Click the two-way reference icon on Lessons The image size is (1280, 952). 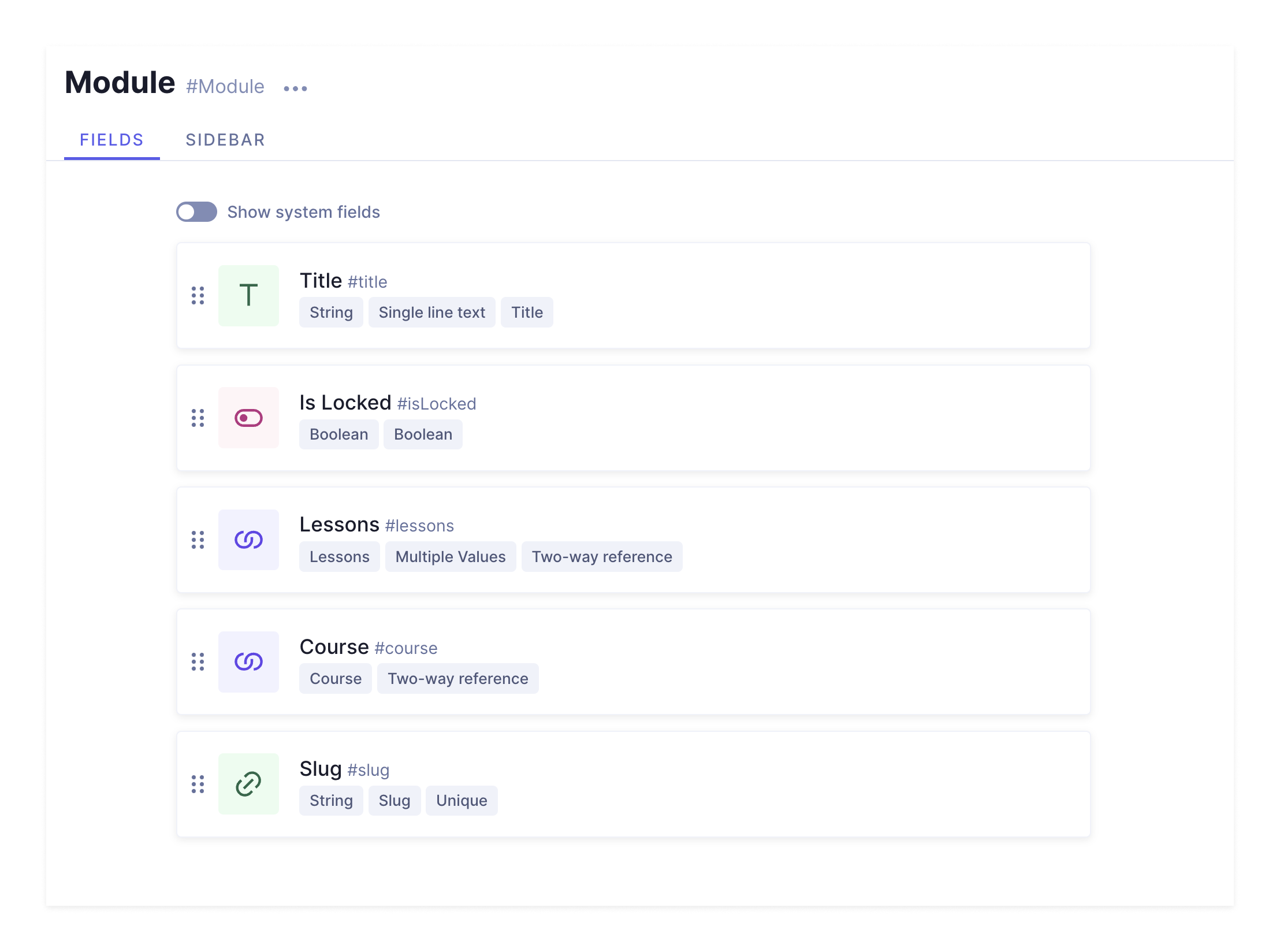[x=248, y=539]
